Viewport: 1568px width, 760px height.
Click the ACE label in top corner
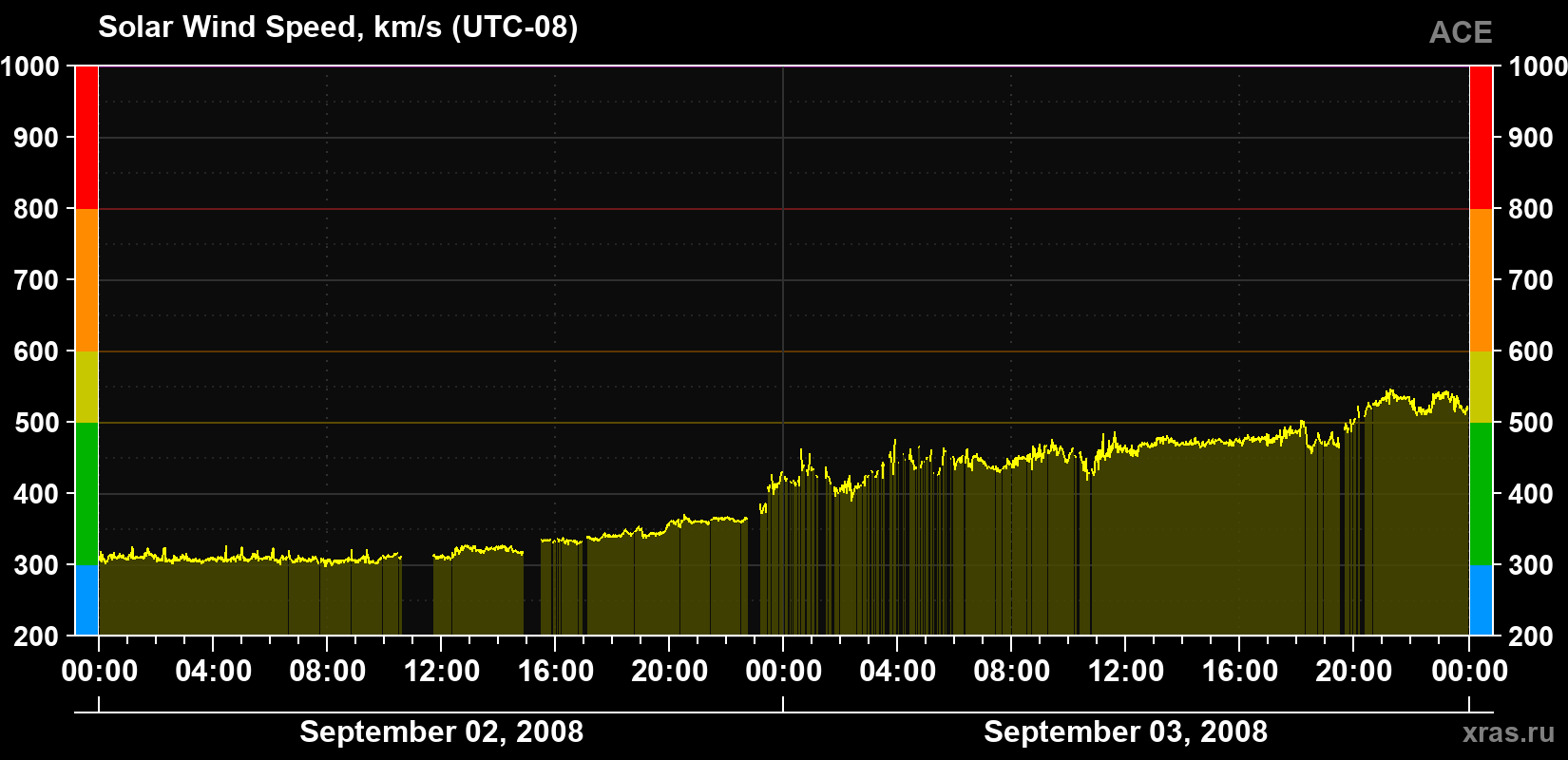click(1461, 32)
